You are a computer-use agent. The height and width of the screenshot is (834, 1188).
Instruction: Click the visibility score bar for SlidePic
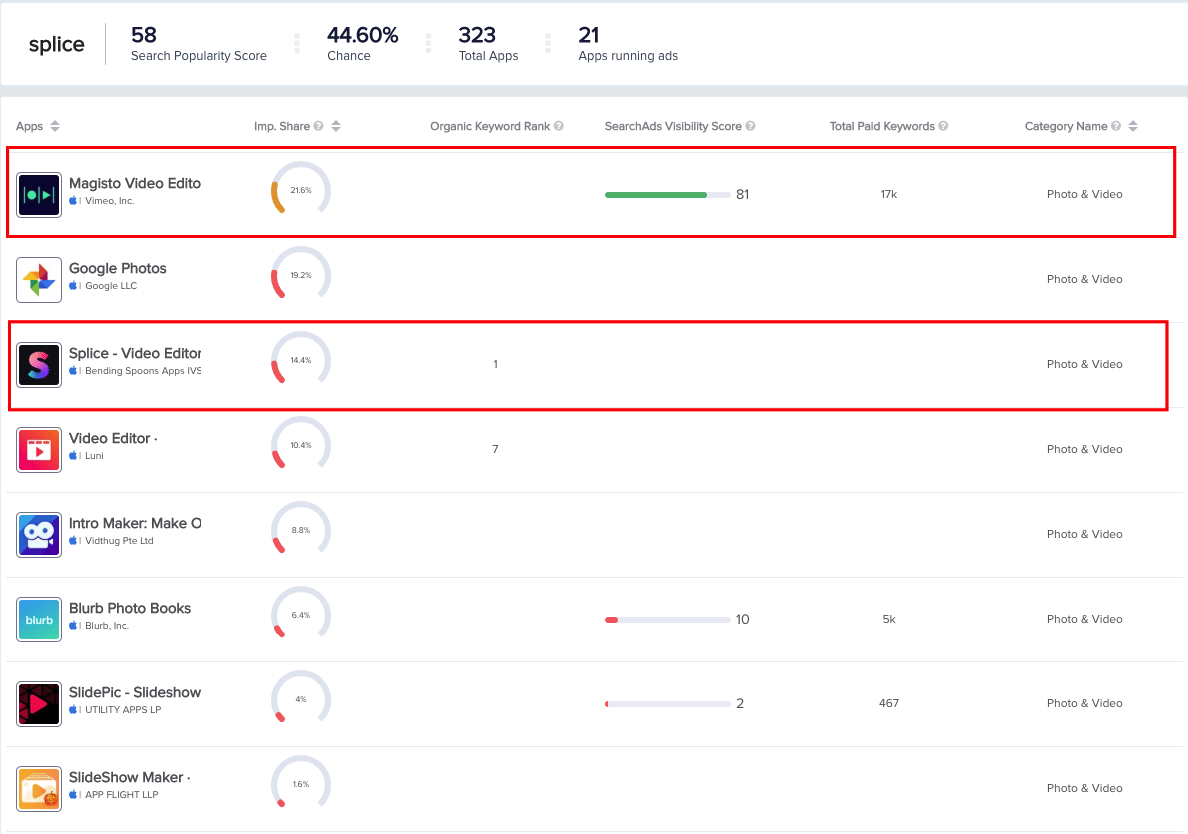coord(667,704)
